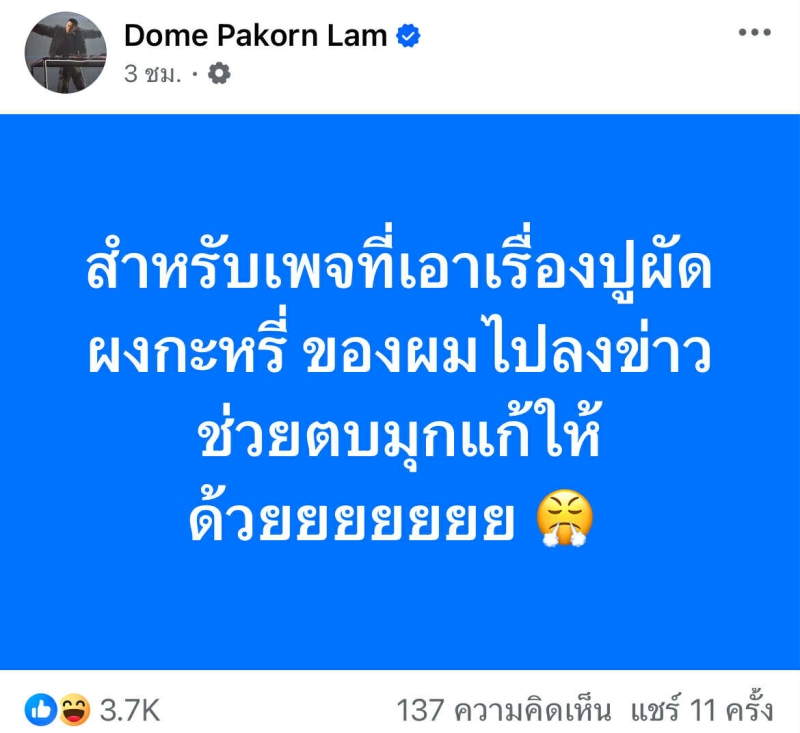
Task: Click the Haha laughing reaction icon
Action: (x=74, y=710)
